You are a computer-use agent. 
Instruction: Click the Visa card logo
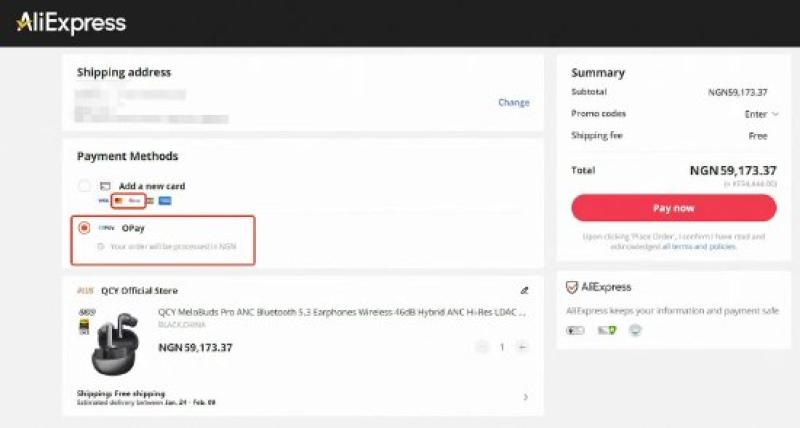click(103, 201)
